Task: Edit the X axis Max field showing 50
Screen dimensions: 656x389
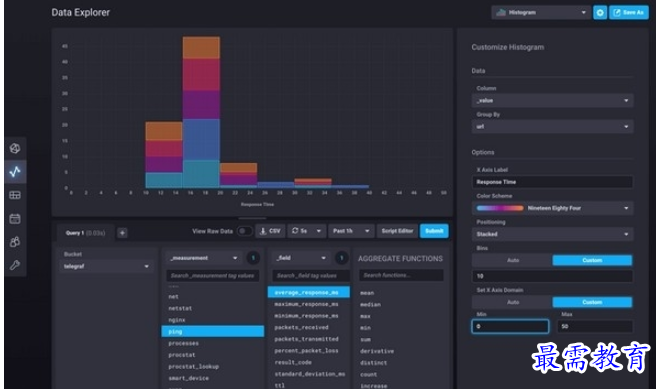Action: point(595,326)
